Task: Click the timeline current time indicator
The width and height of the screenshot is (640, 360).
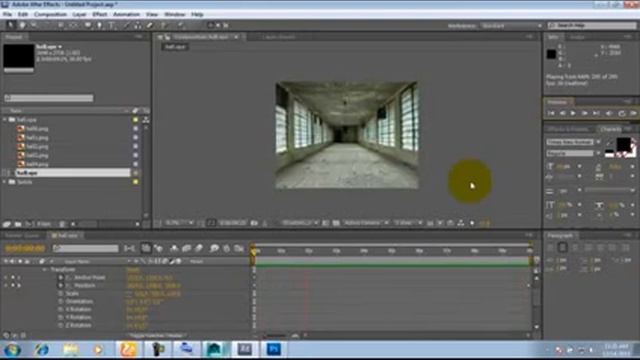Action: (x=253, y=251)
